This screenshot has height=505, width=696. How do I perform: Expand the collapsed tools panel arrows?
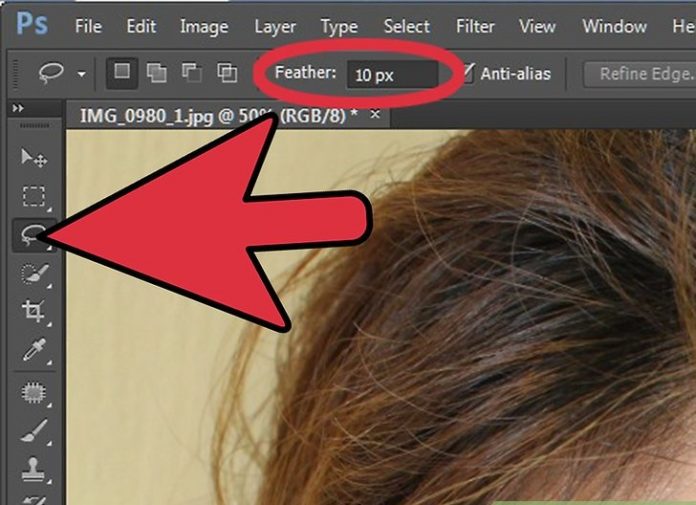(17, 107)
